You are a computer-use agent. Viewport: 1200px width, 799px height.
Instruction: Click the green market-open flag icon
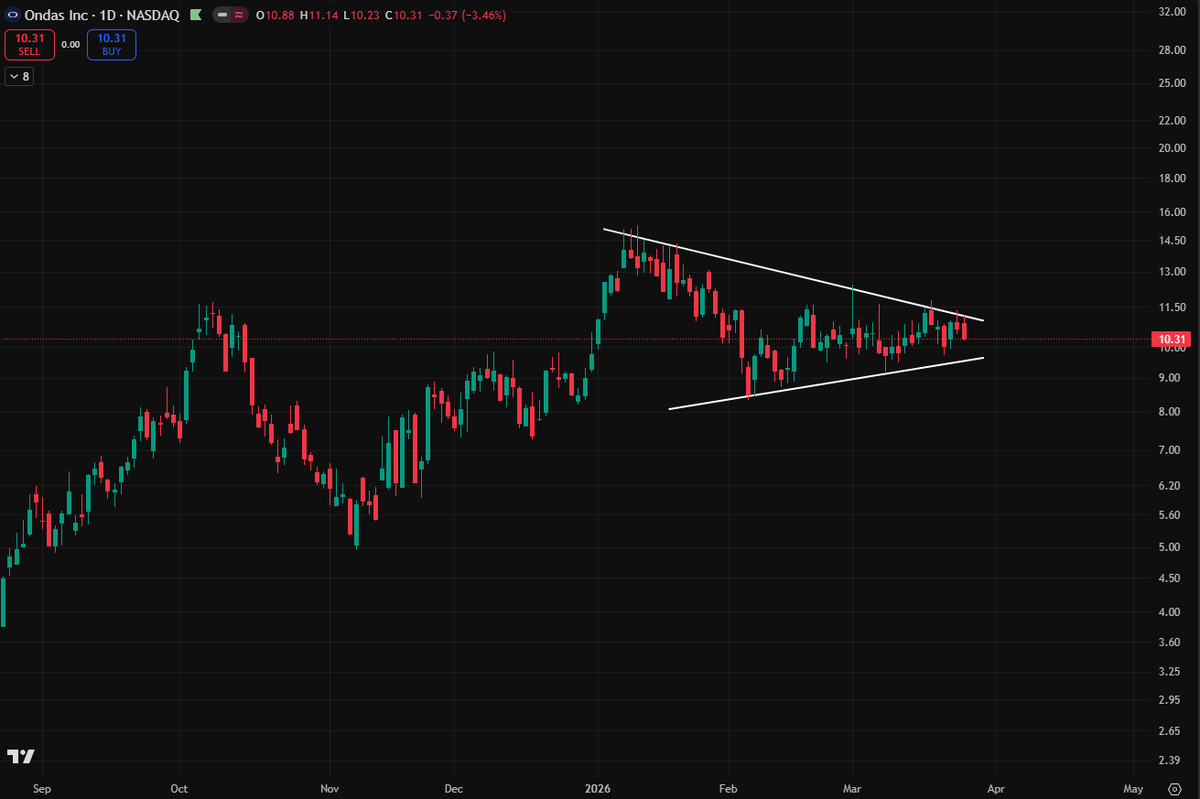(x=195, y=16)
